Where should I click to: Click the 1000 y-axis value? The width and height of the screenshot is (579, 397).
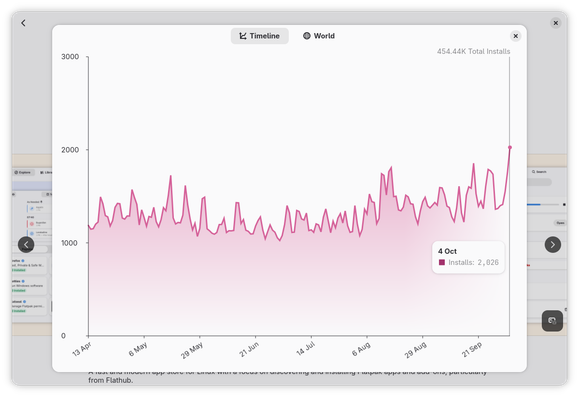70,243
